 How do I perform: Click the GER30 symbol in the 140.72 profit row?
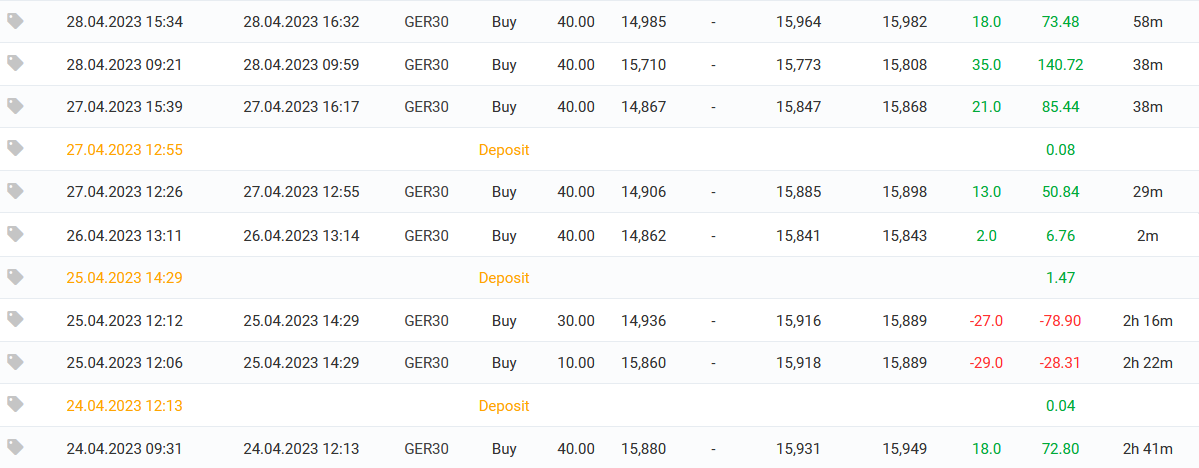tap(426, 65)
